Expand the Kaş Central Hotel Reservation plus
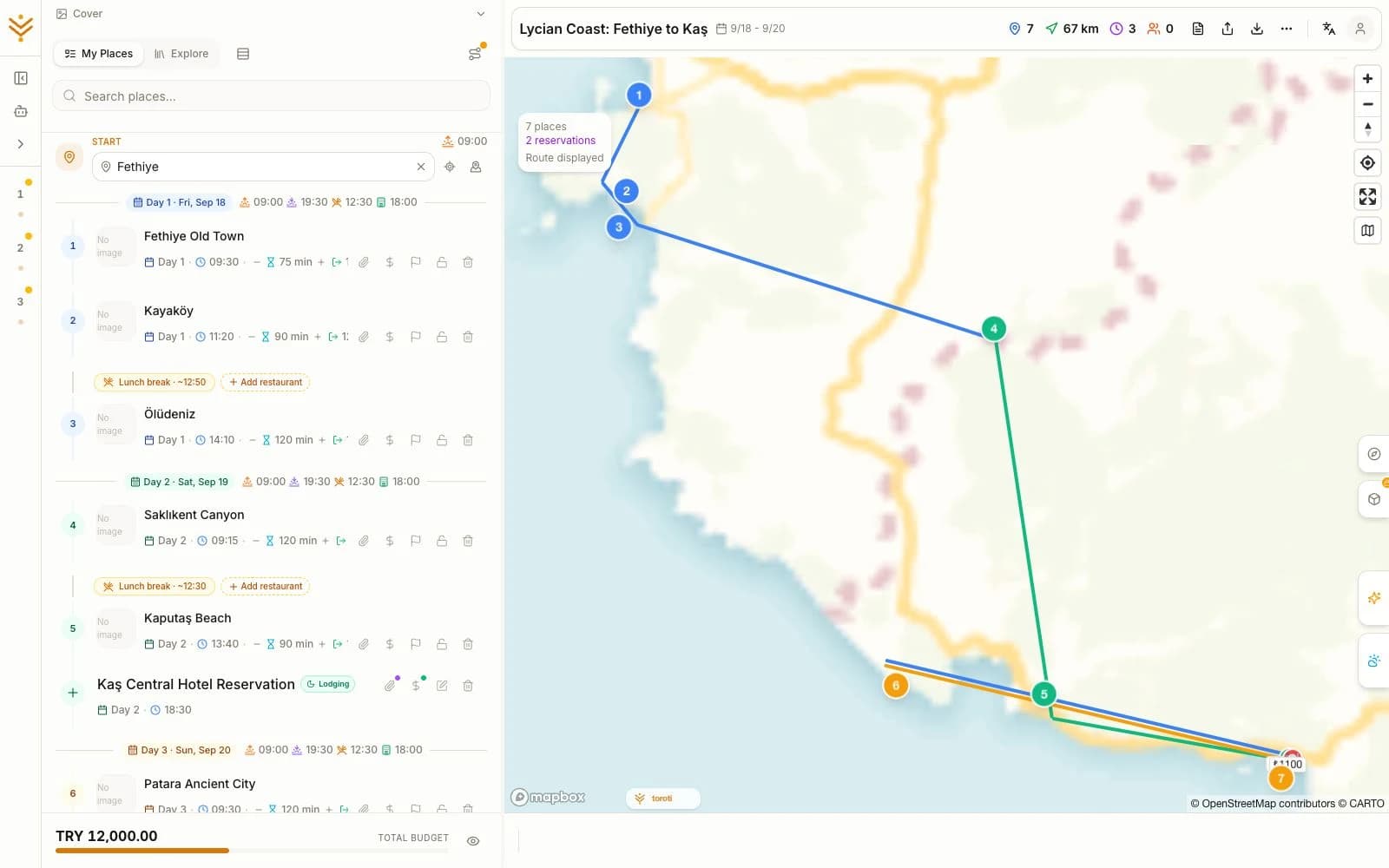 pos(73,693)
